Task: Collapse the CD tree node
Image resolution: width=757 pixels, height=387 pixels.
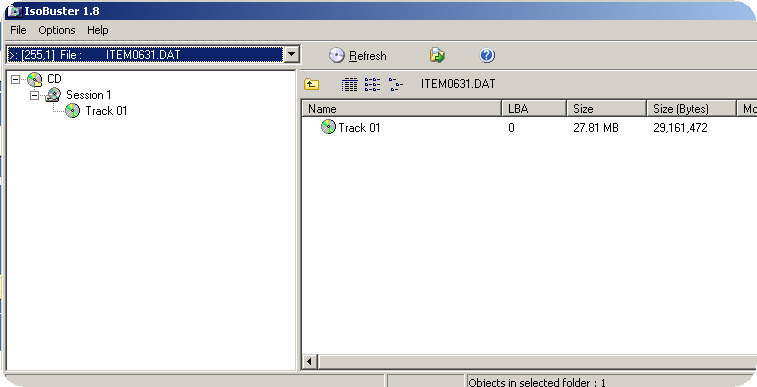Action: [x=15, y=79]
